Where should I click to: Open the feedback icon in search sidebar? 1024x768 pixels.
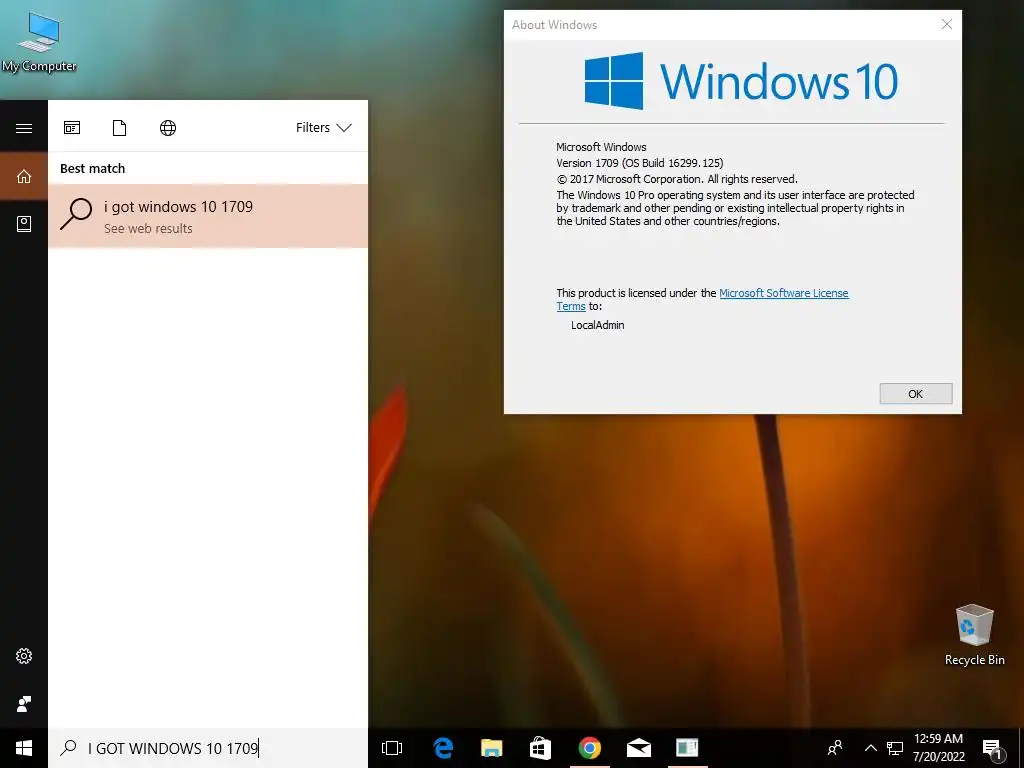[x=24, y=703]
